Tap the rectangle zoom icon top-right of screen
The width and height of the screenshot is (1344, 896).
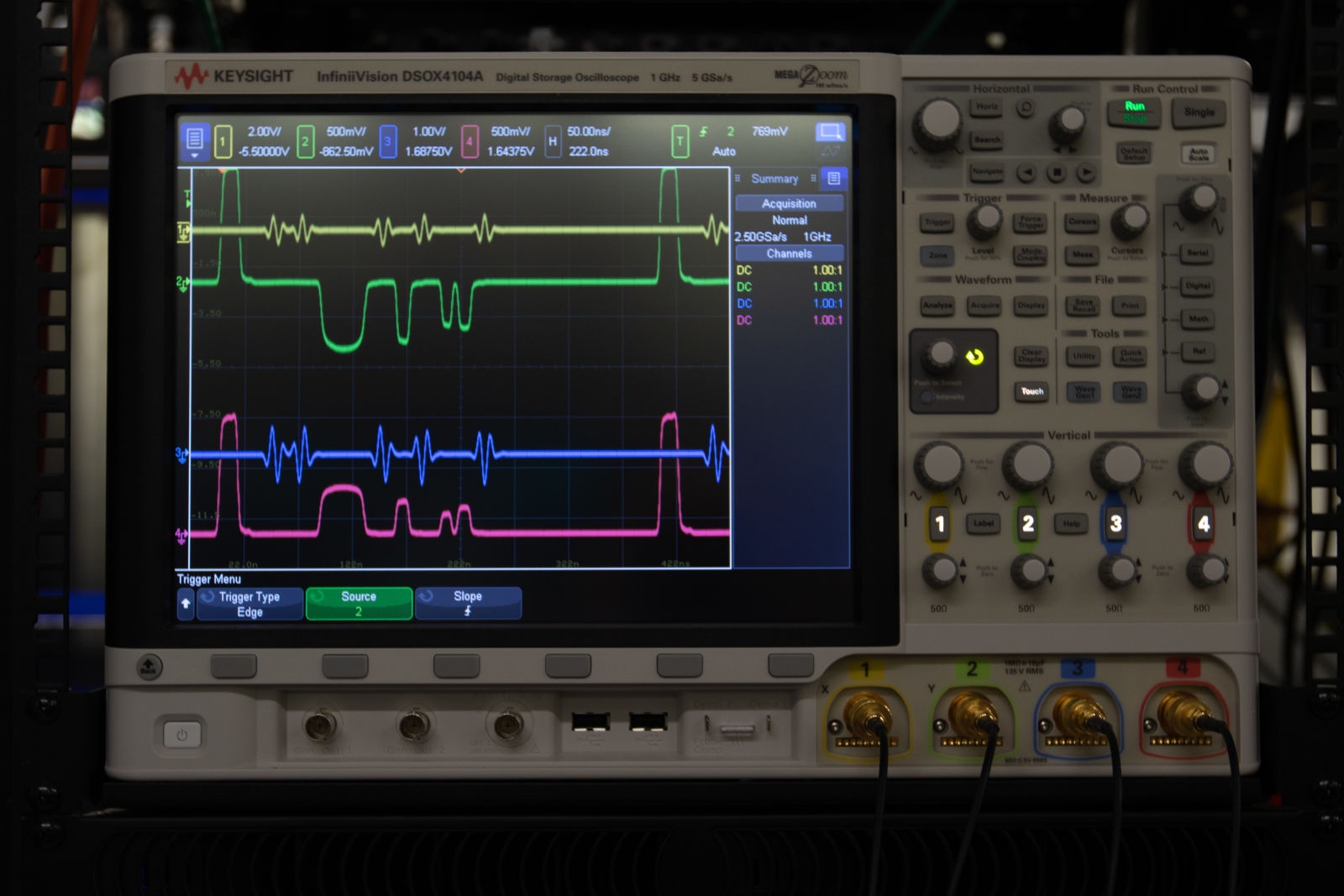[x=830, y=132]
